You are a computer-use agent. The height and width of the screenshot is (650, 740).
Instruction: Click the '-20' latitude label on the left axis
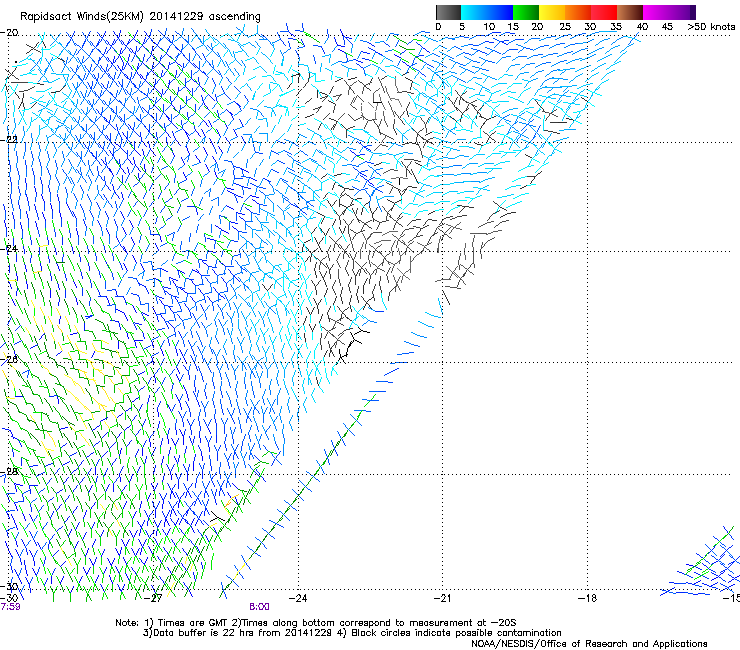tap(9, 33)
